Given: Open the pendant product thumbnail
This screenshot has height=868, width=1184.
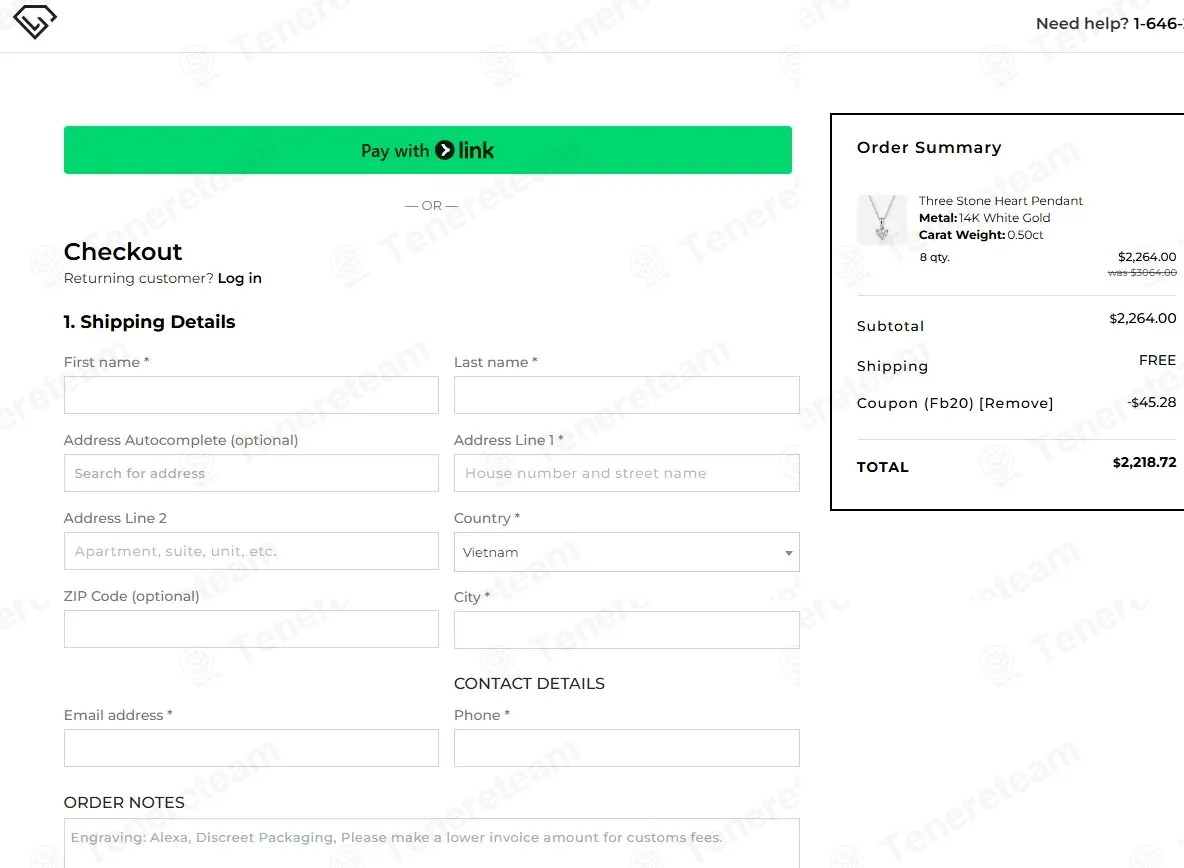Looking at the screenshot, I should (x=882, y=220).
